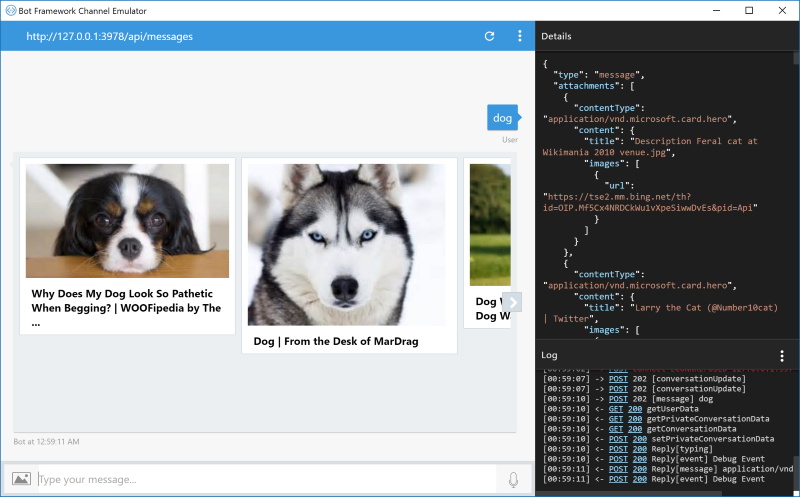Activate the microphone speech input icon
Viewport: 800px width, 497px height.
click(x=513, y=479)
